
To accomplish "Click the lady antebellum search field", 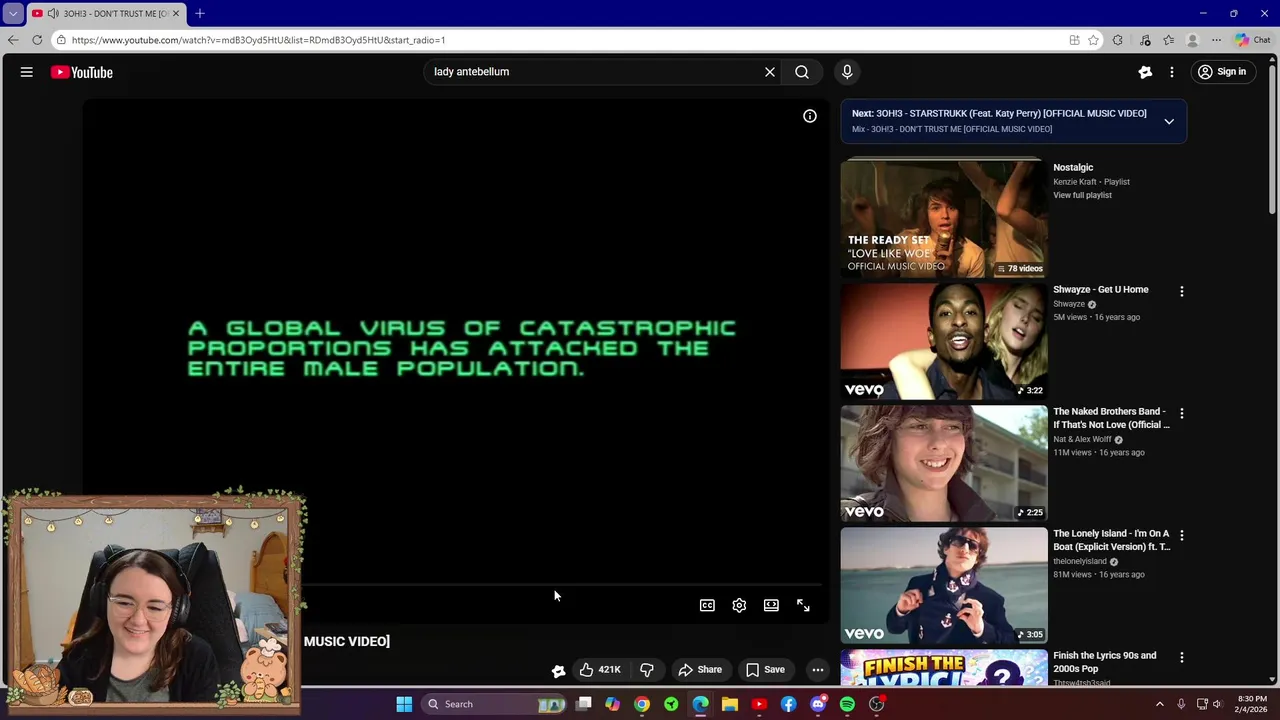I will 595,72.
